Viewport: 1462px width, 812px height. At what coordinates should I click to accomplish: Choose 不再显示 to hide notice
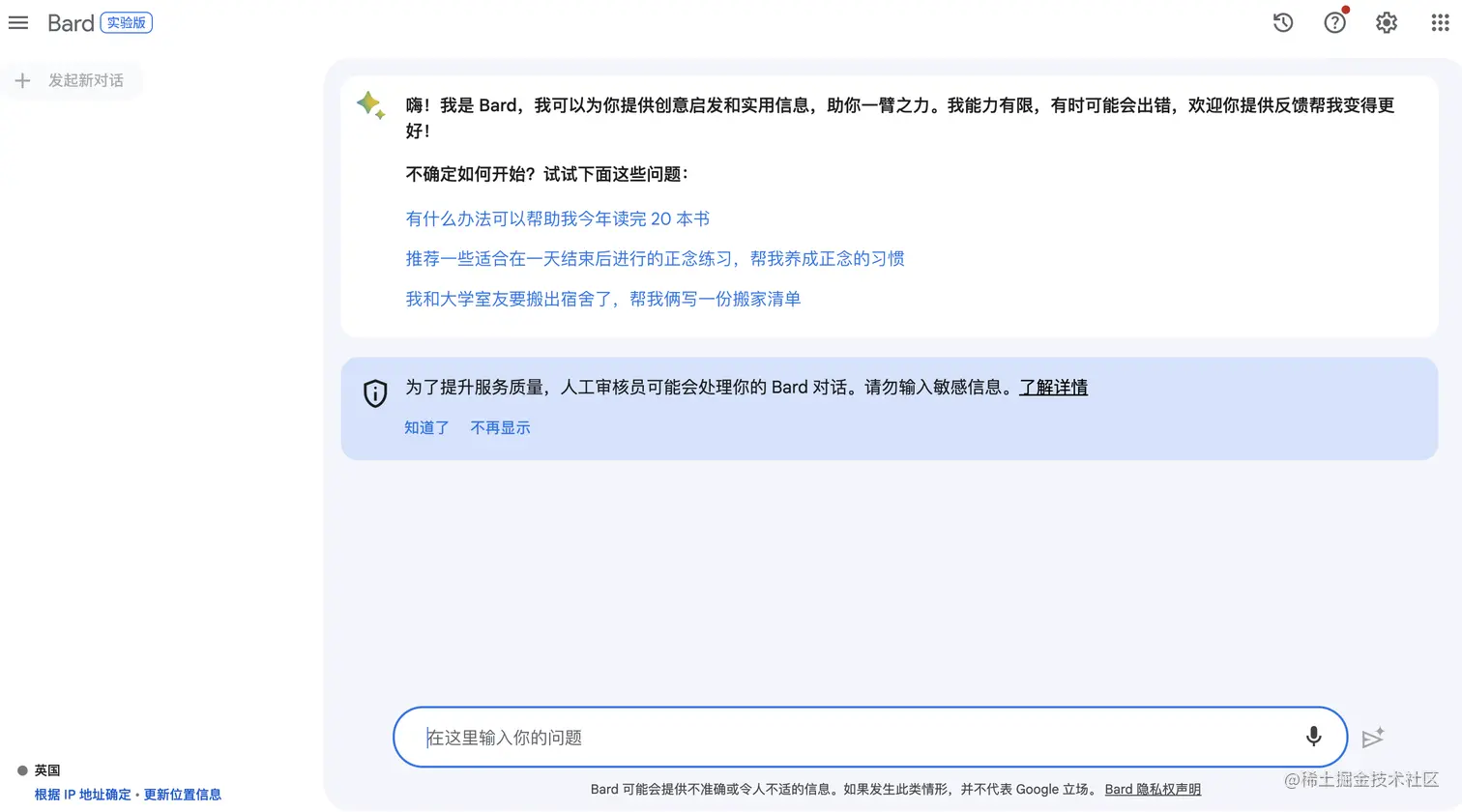pyautogui.click(x=500, y=427)
